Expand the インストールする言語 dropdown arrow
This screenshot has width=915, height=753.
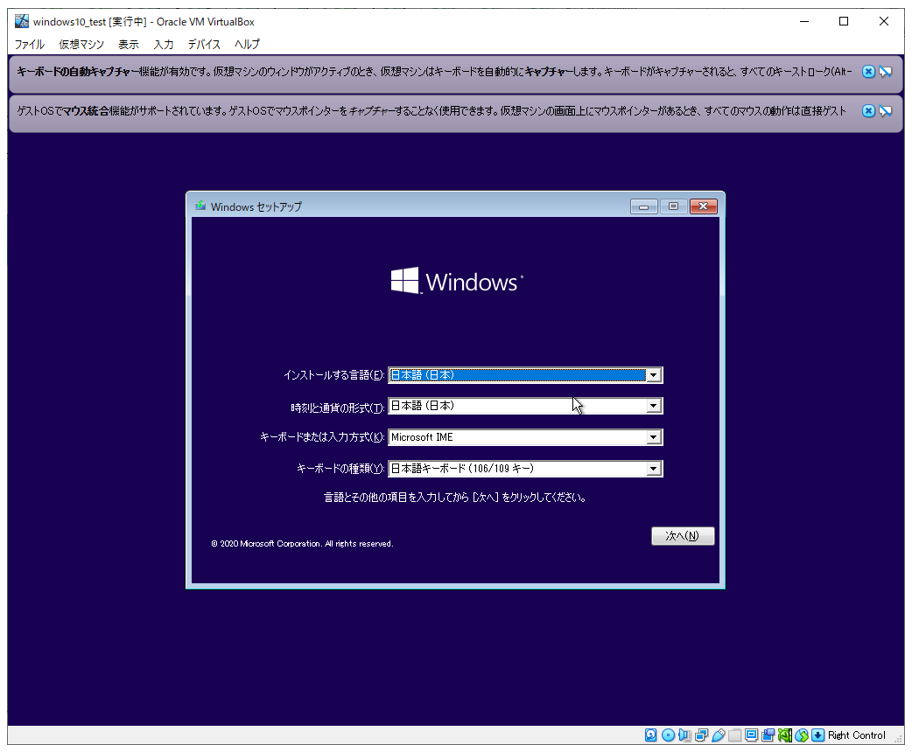click(x=654, y=375)
